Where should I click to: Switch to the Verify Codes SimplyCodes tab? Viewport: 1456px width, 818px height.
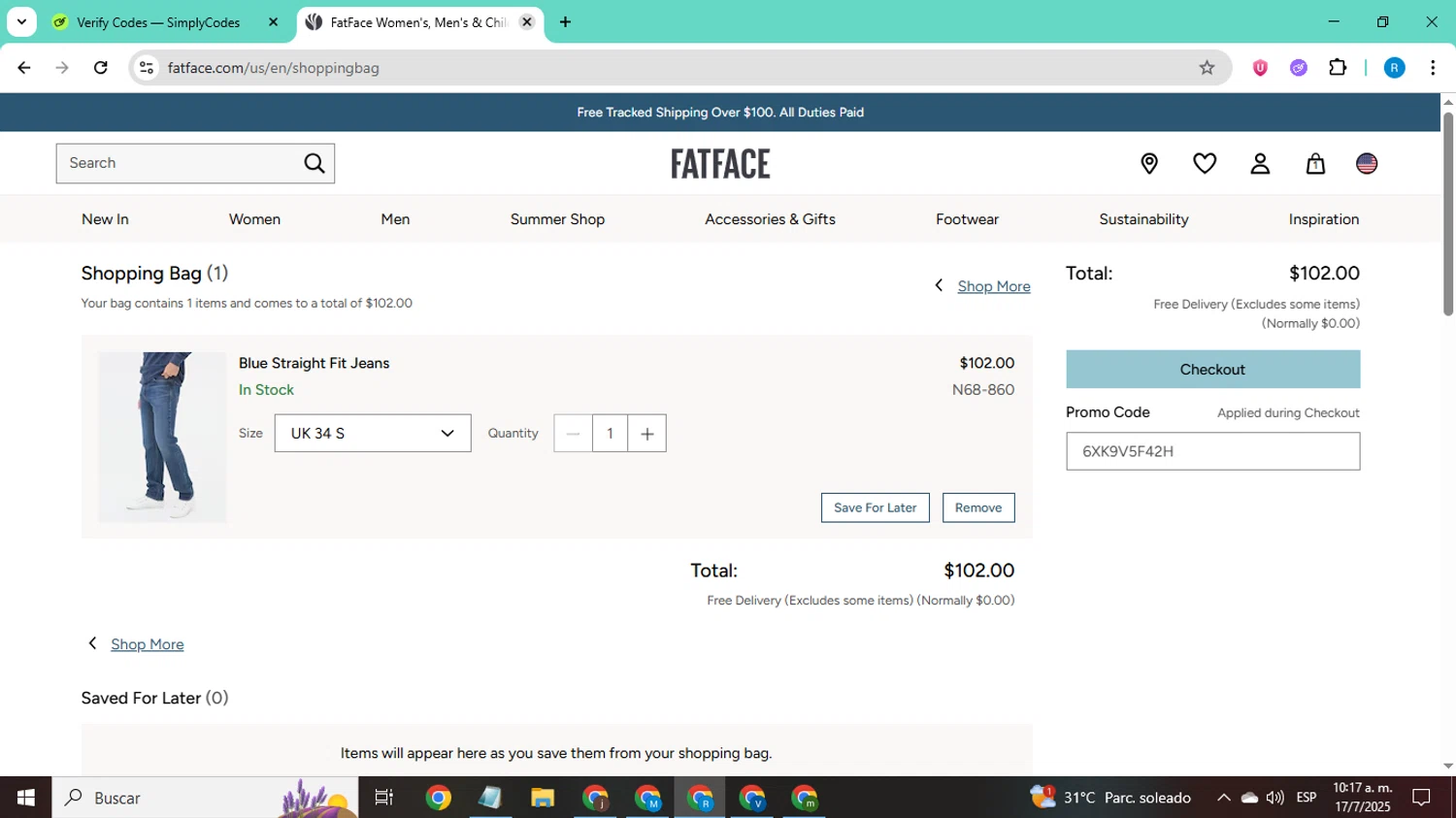pos(157,21)
